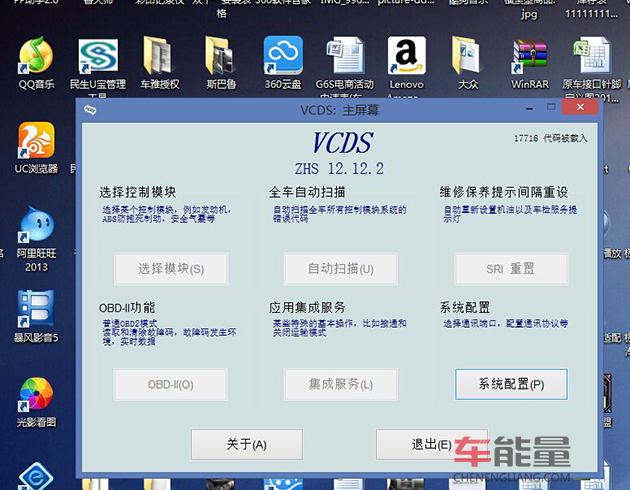Maximize the VCDS window
630x490 pixels.
point(551,107)
